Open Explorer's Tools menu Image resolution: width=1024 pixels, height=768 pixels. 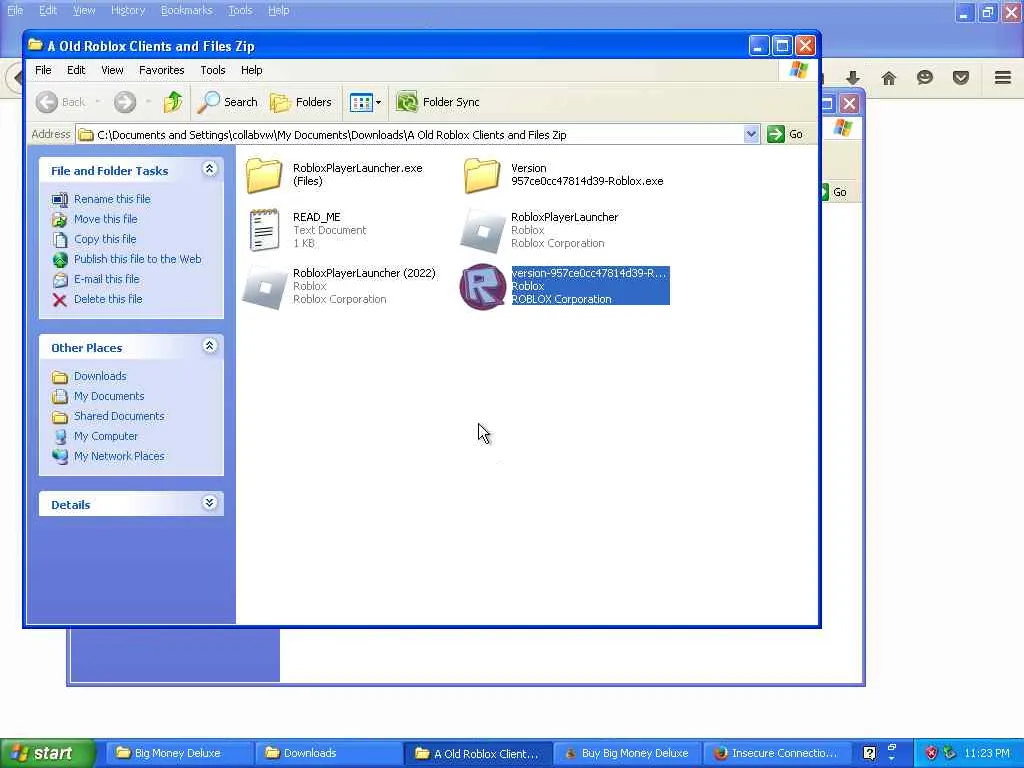tap(213, 70)
